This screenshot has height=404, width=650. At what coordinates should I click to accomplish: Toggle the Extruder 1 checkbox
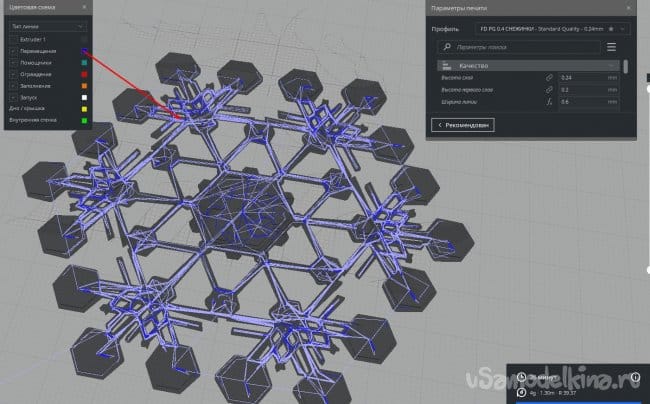tap(13, 39)
